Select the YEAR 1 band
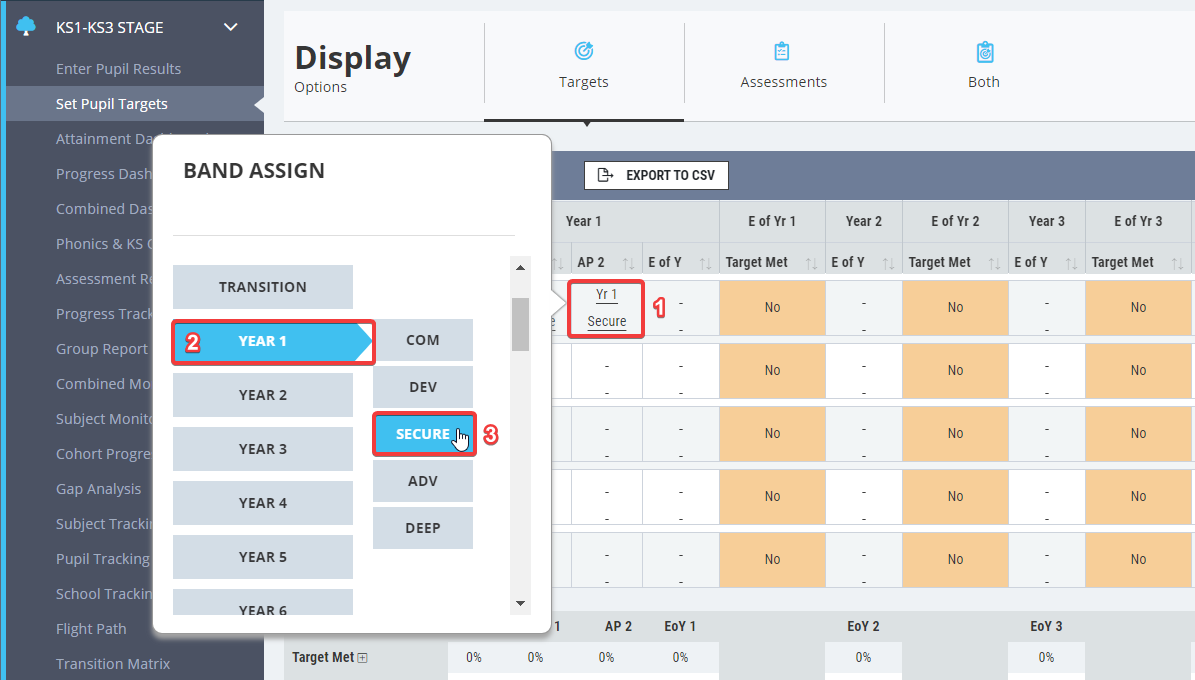 pos(273,342)
